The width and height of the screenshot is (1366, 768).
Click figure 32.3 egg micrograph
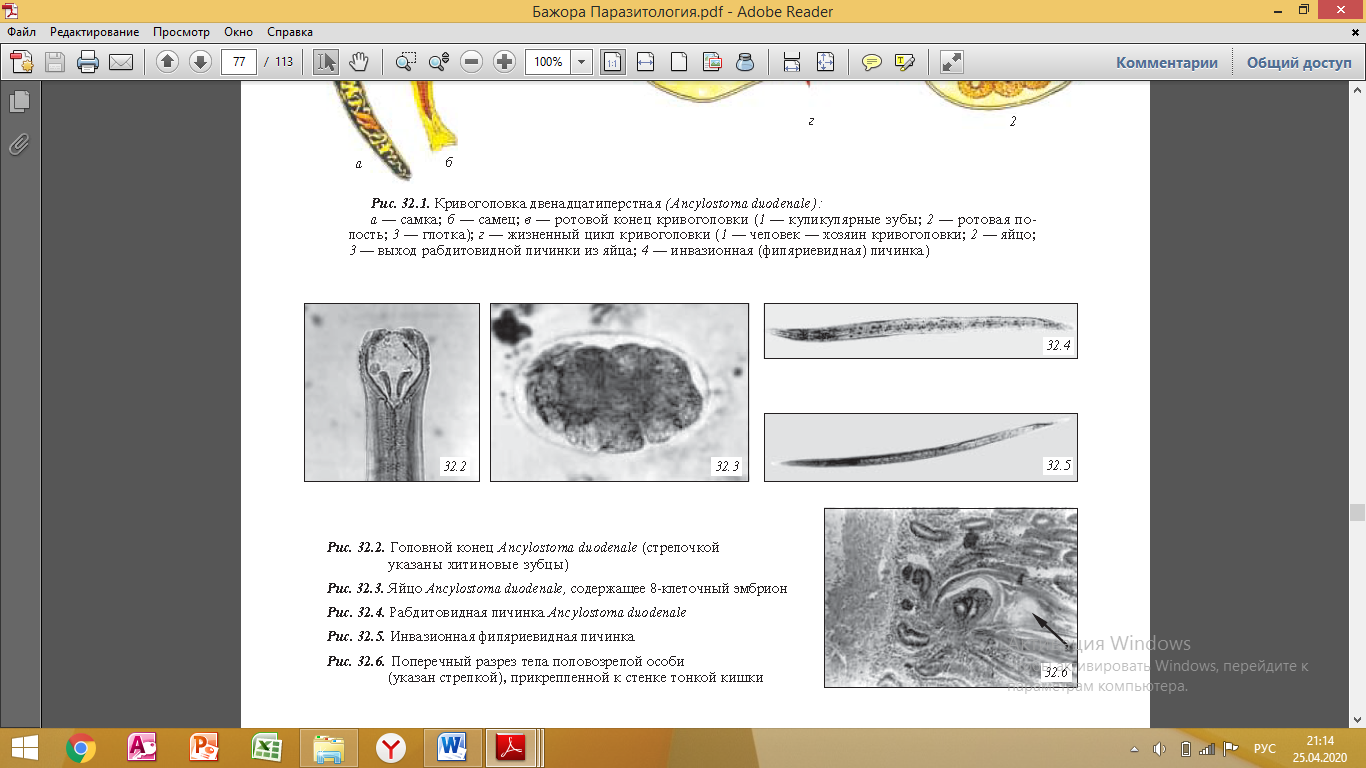(x=619, y=392)
